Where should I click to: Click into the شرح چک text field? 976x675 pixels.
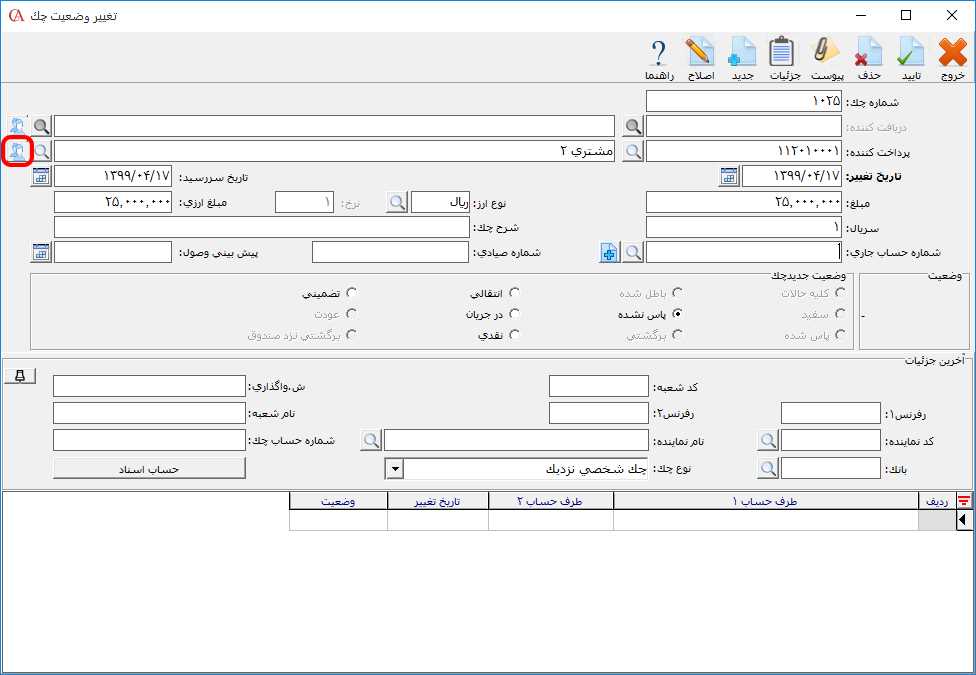[x=261, y=227]
